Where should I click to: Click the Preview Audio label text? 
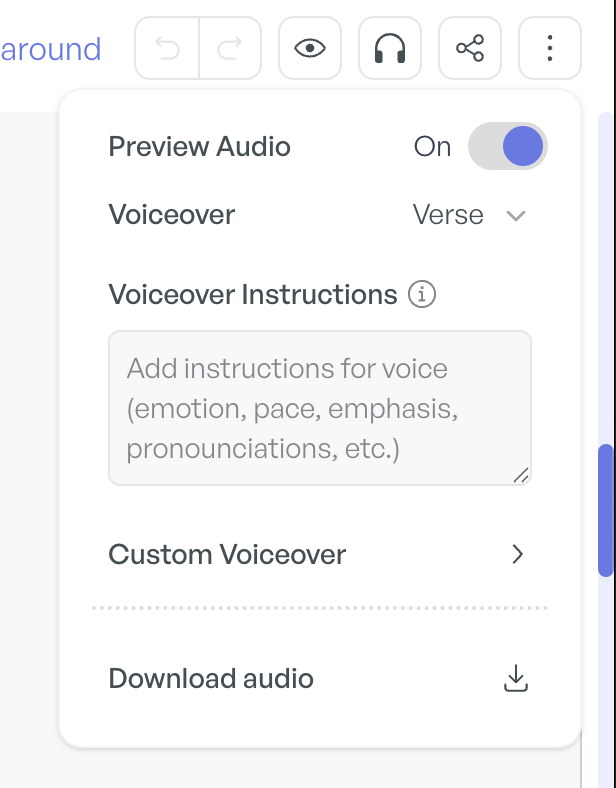pos(199,147)
